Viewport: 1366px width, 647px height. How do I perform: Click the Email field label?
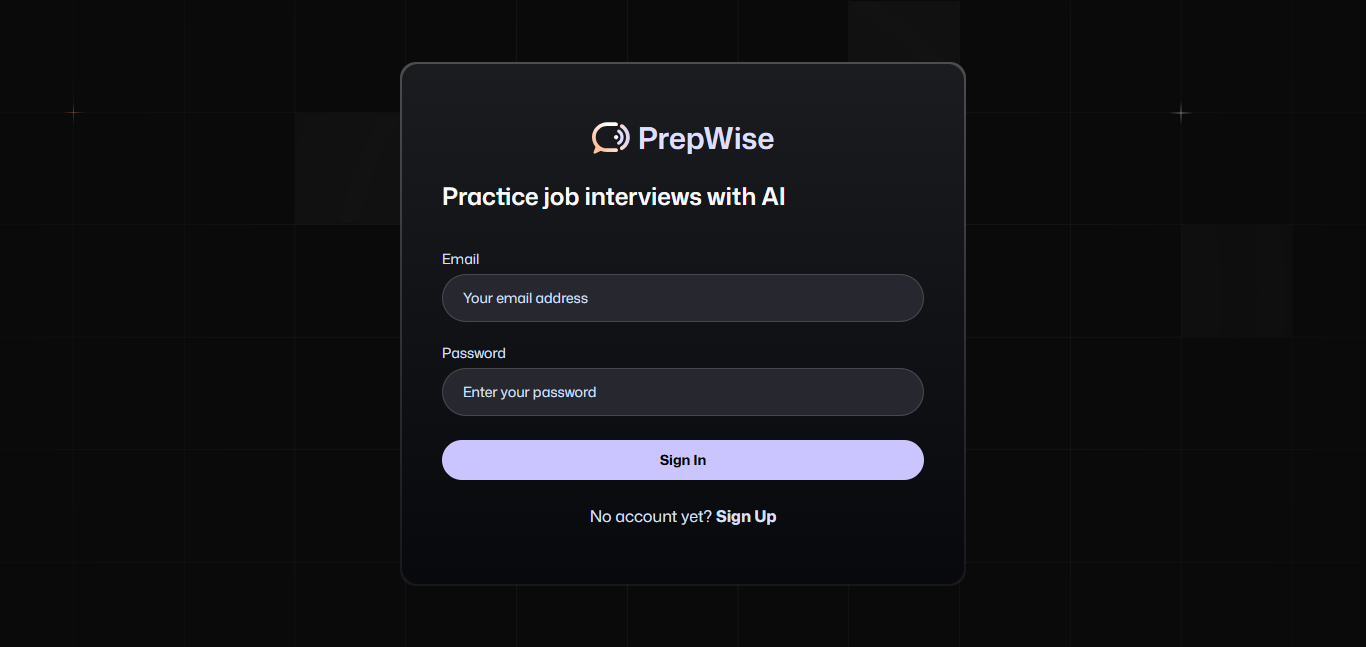point(460,259)
